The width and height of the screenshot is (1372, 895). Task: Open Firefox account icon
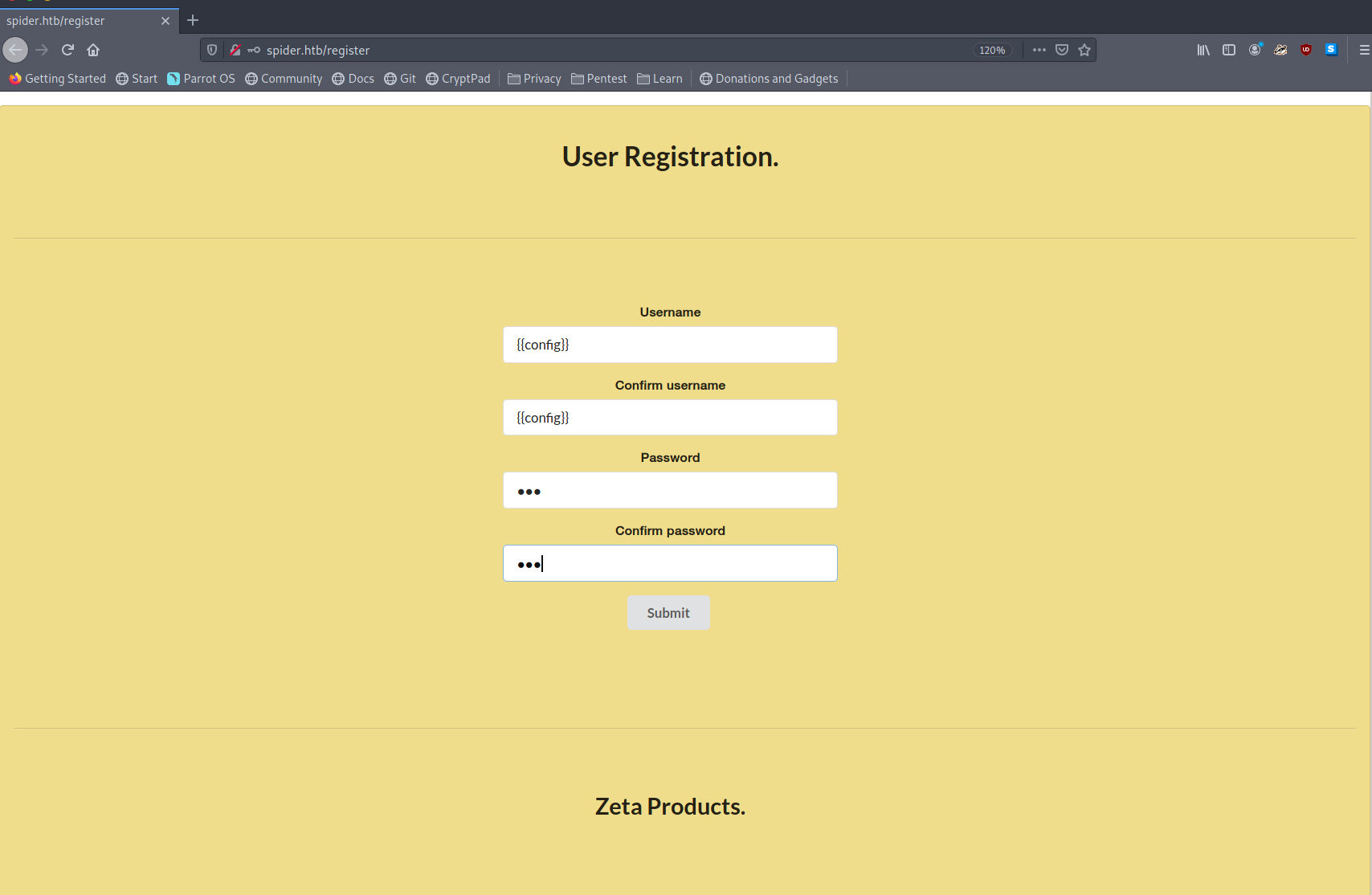tap(1255, 50)
